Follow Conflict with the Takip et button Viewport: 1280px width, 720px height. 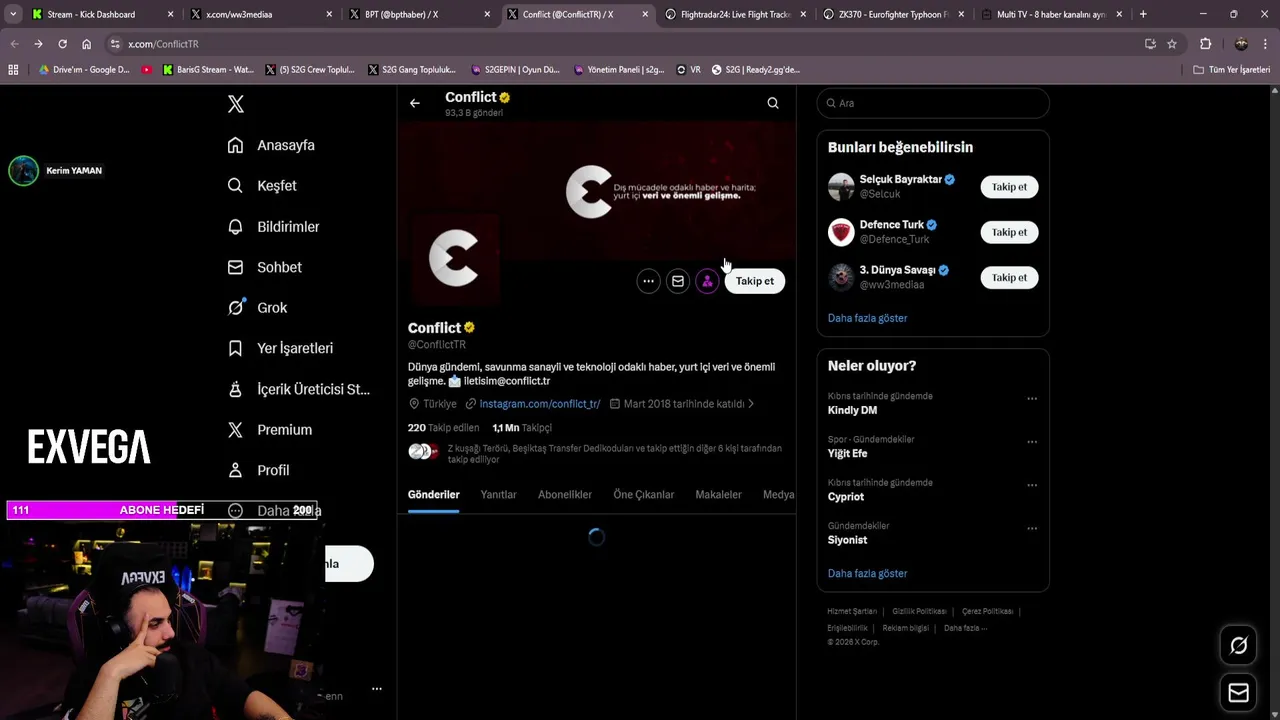tap(755, 281)
